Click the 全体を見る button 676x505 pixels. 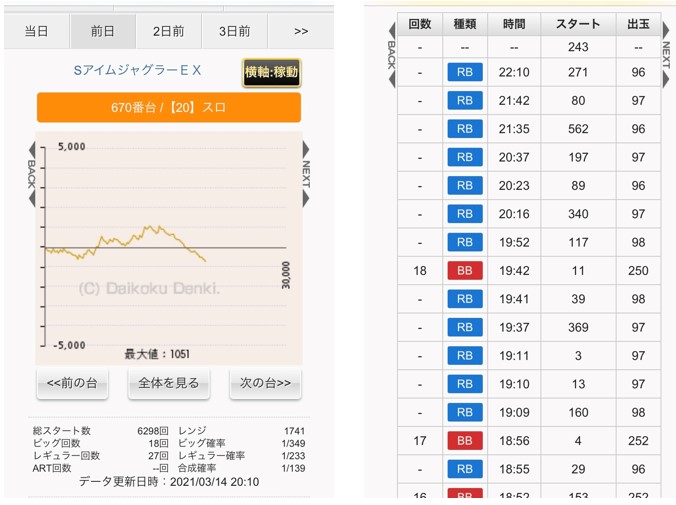169,383
